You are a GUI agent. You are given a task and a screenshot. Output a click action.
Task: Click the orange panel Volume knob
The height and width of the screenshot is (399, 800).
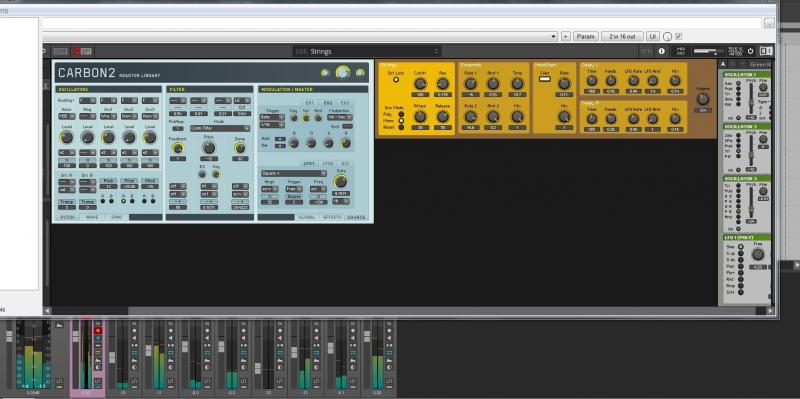[x=703, y=99]
